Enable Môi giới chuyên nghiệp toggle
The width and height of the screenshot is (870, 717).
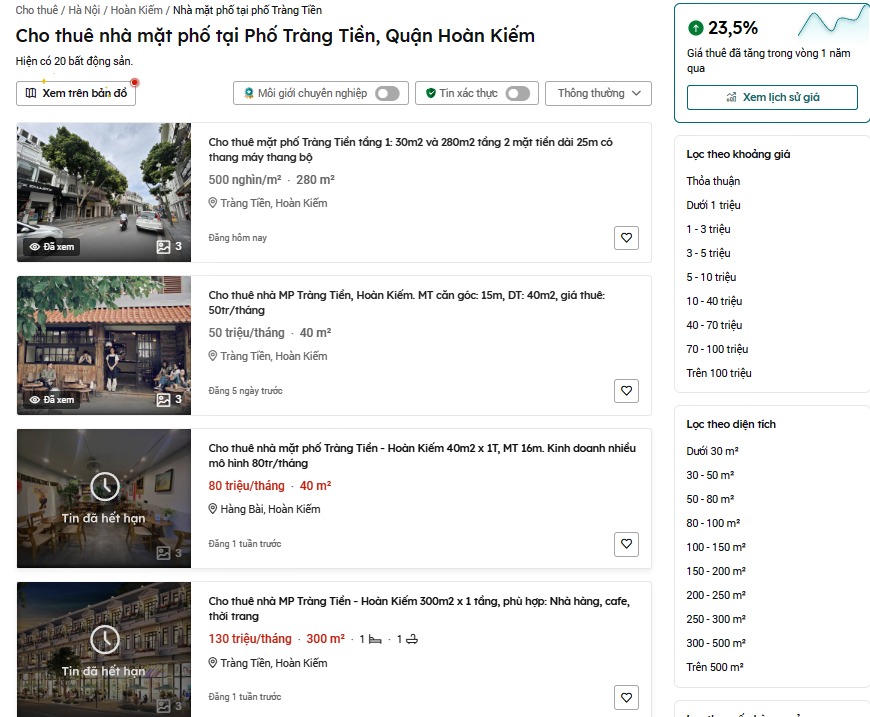[x=387, y=93]
